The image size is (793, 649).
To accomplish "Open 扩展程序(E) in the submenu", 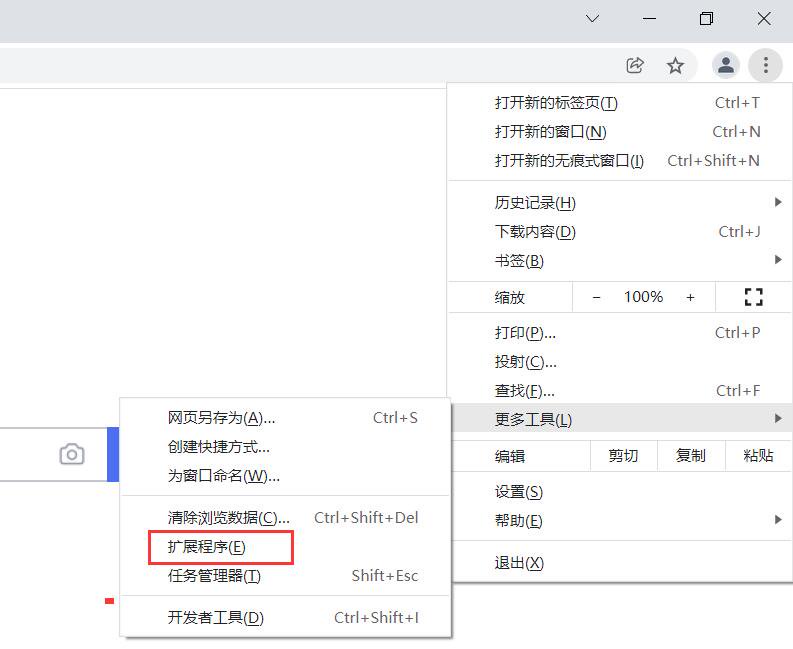I will (x=285, y=547).
